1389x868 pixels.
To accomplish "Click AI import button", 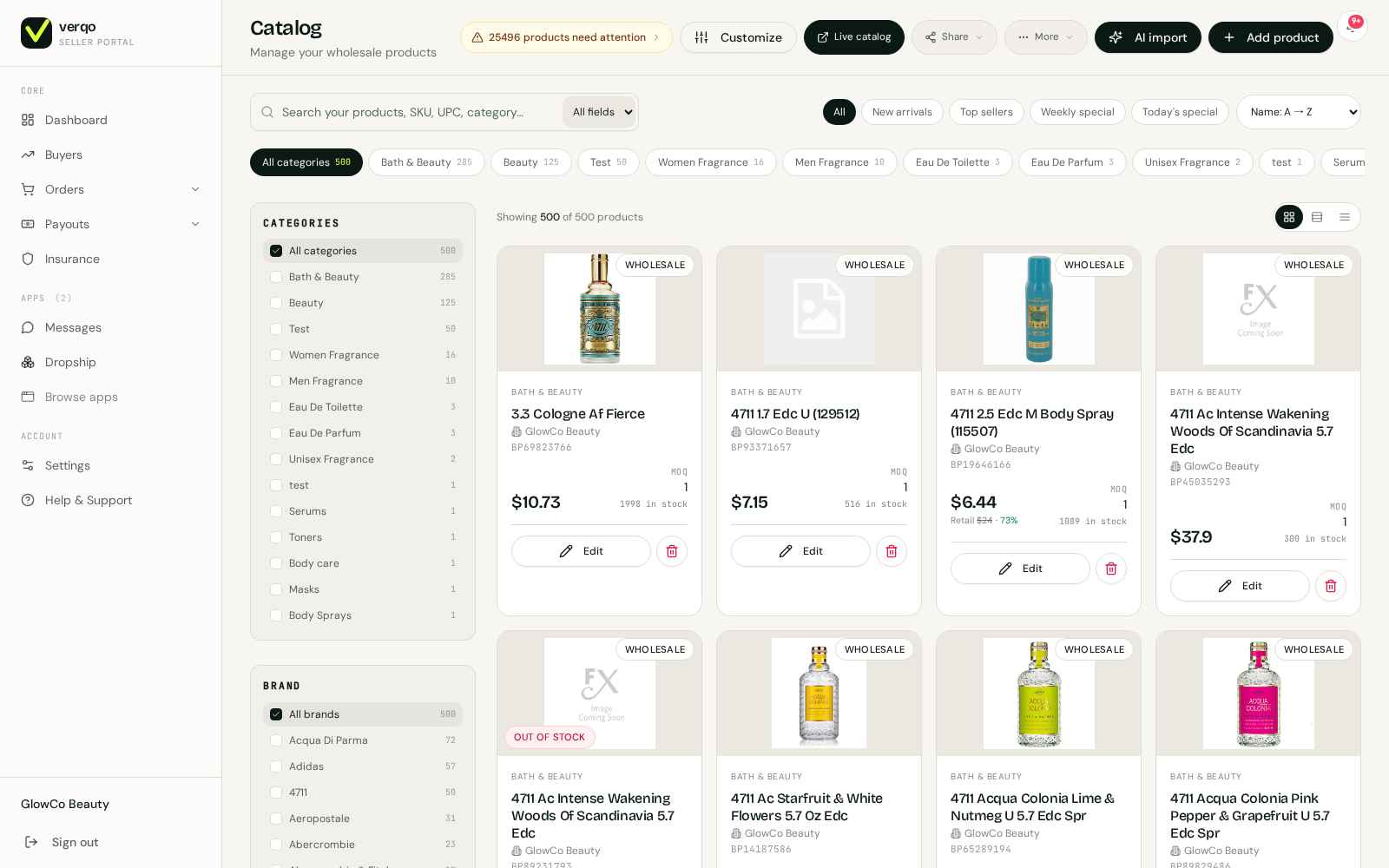I will pos(1148,37).
